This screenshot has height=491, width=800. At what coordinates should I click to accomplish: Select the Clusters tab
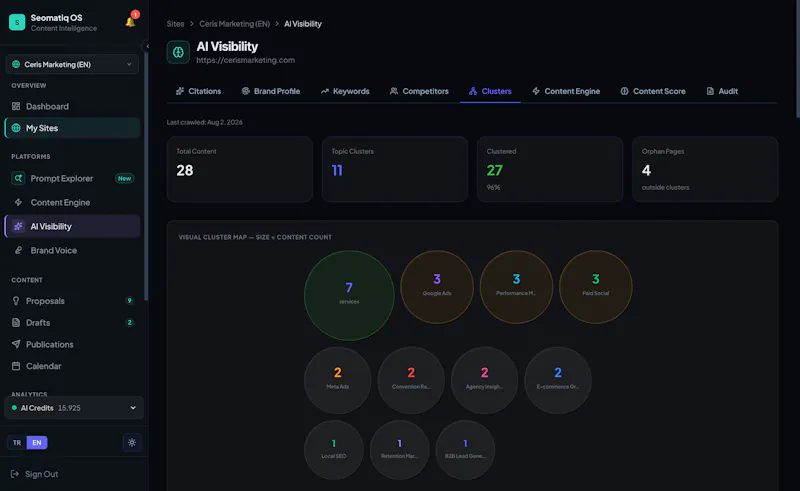click(490, 91)
